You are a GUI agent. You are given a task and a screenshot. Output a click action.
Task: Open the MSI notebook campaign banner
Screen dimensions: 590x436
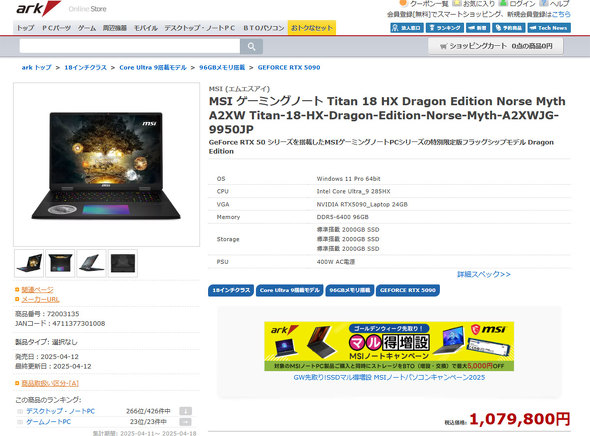click(389, 346)
